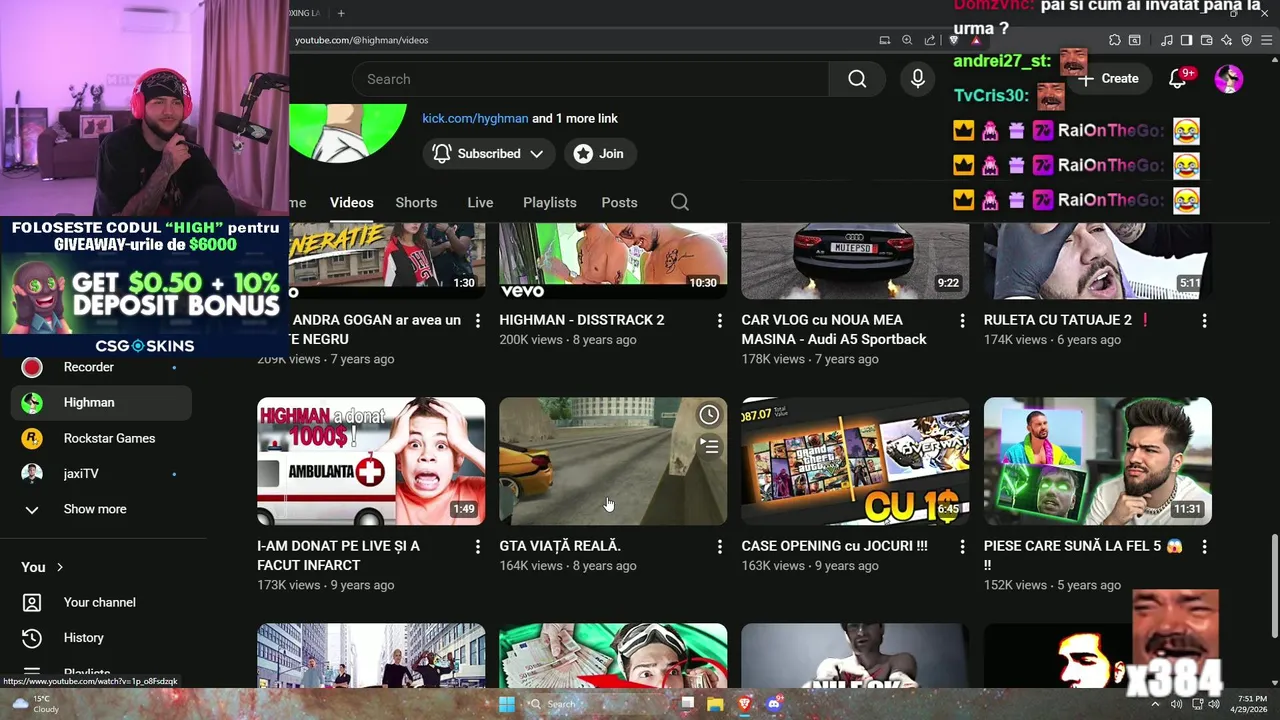1280x720 pixels.
Task: Switch to the Shorts tab
Action: 416,202
